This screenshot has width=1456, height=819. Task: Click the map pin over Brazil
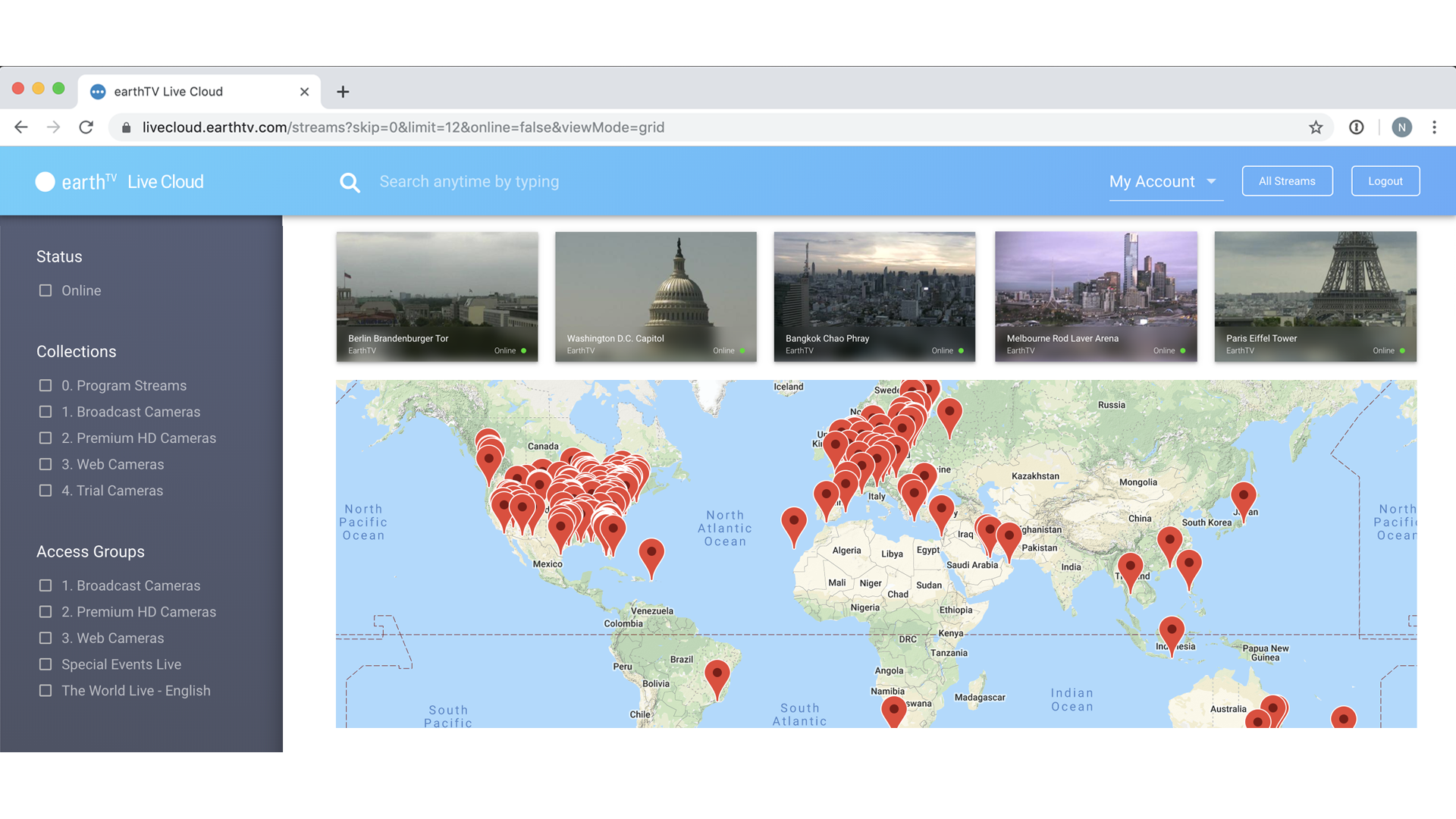click(717, 679)
